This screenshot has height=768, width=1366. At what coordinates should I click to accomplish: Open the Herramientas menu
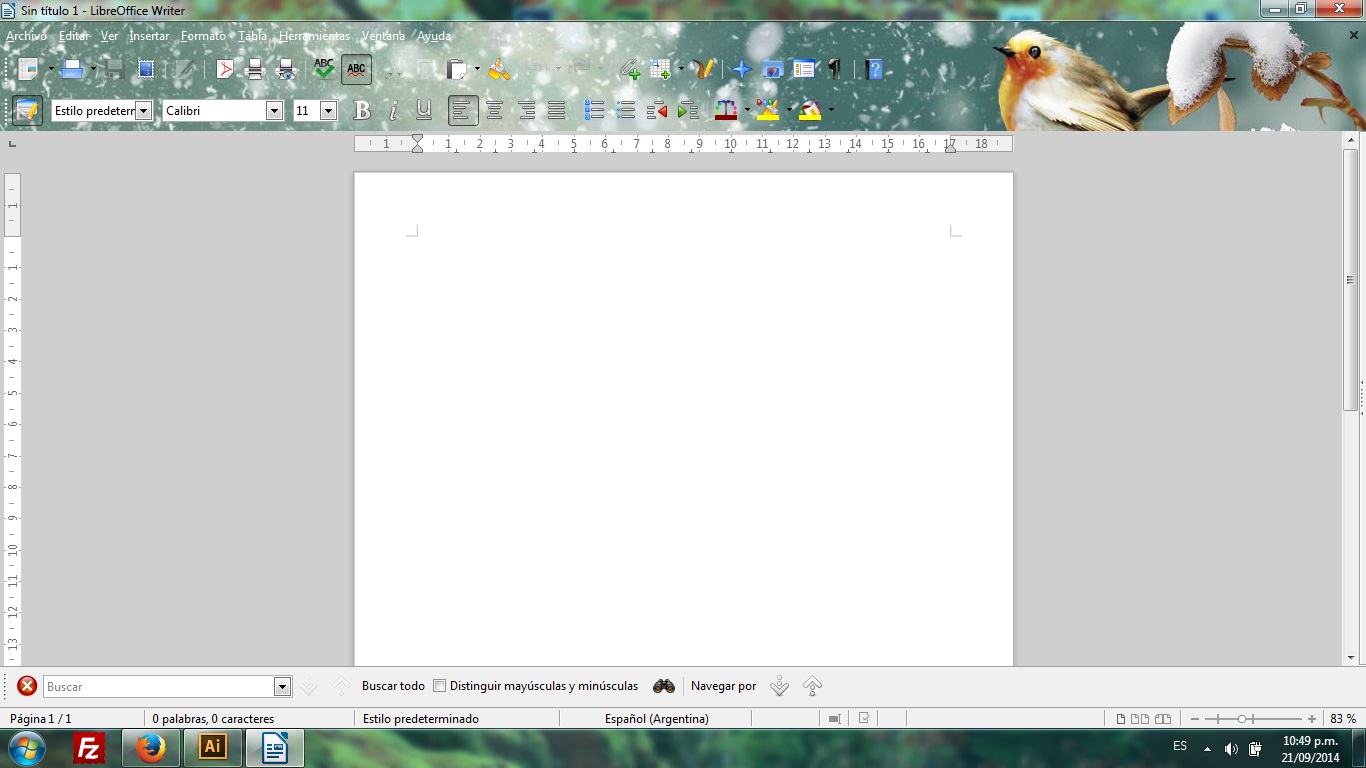pyautogui.click(x=314, y=36)
